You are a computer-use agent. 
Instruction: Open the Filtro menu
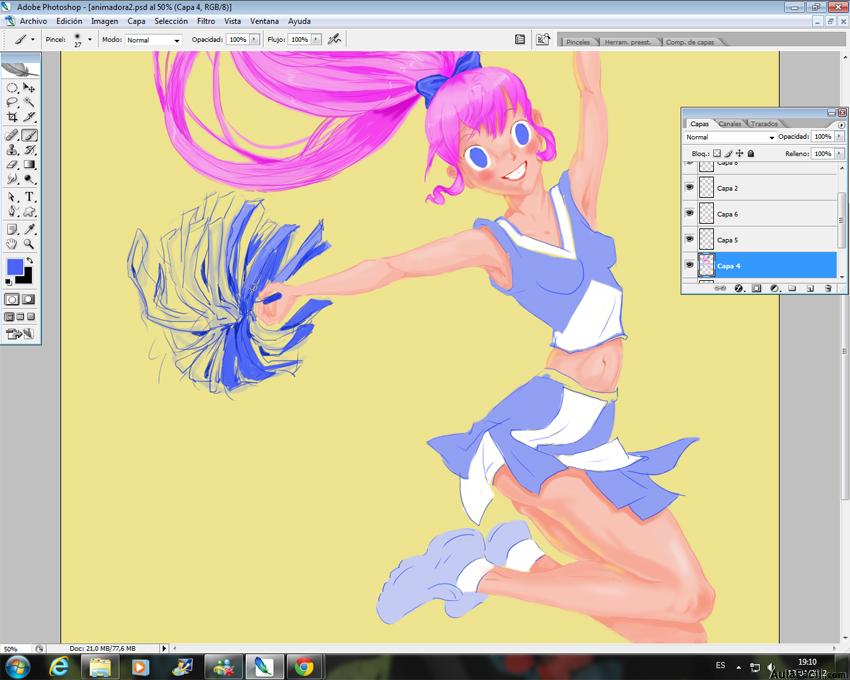click(206, 21)
